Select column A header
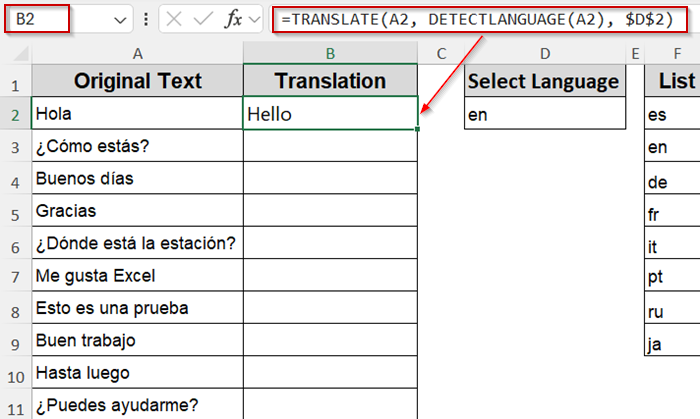Screen dimensions: 700x419 (x=138, y=54)
